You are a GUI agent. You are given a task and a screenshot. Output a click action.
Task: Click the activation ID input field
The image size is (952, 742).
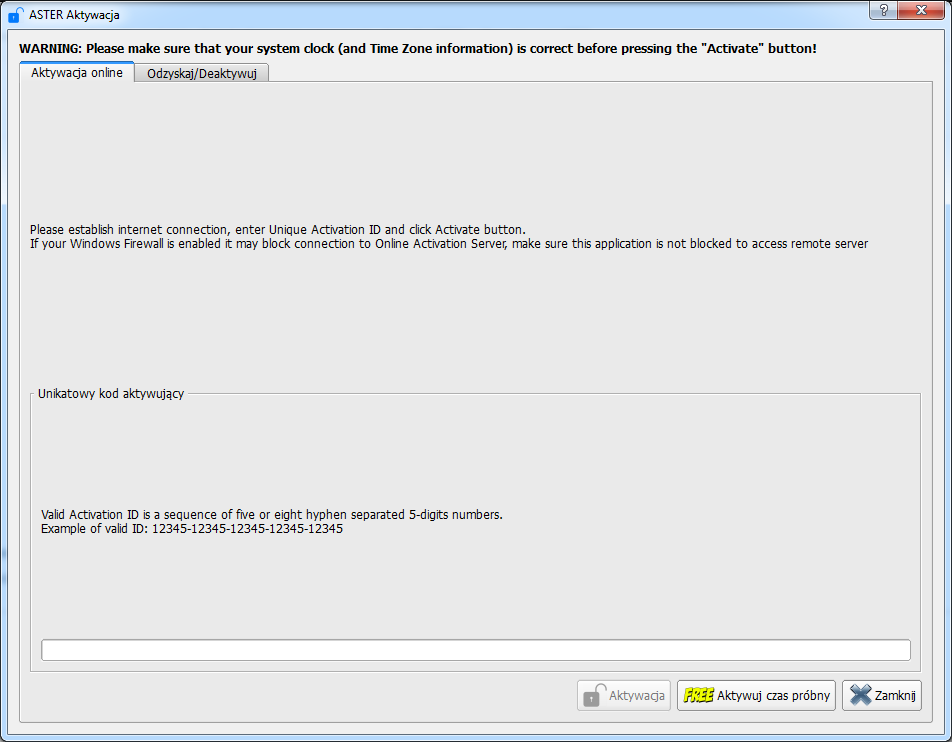click(x=476, y=650)
